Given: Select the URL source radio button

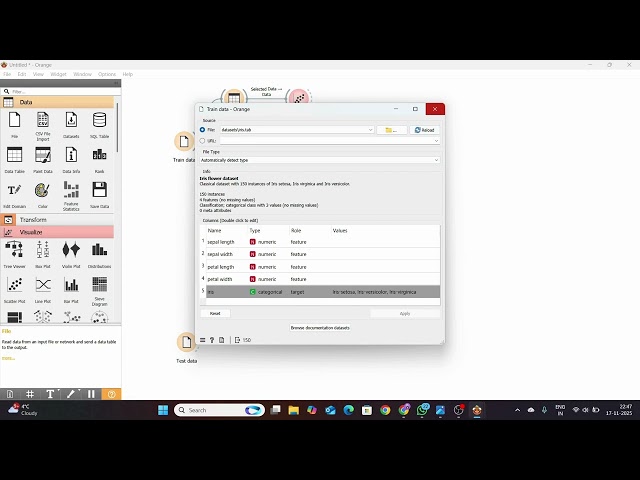Looking at the screenshot, I should click(x=202, y=140).
